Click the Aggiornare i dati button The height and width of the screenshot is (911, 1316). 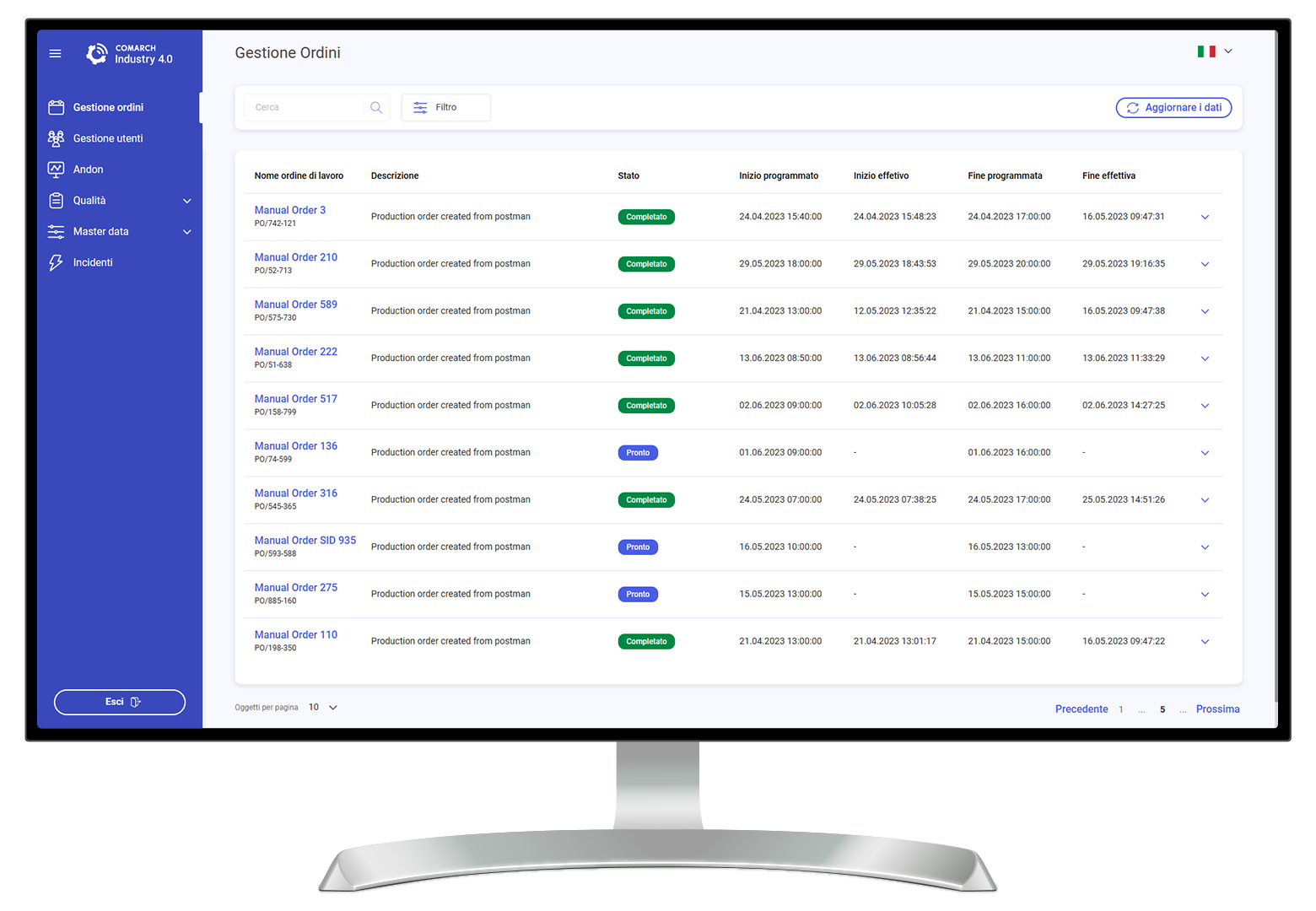coord(1173,108)
